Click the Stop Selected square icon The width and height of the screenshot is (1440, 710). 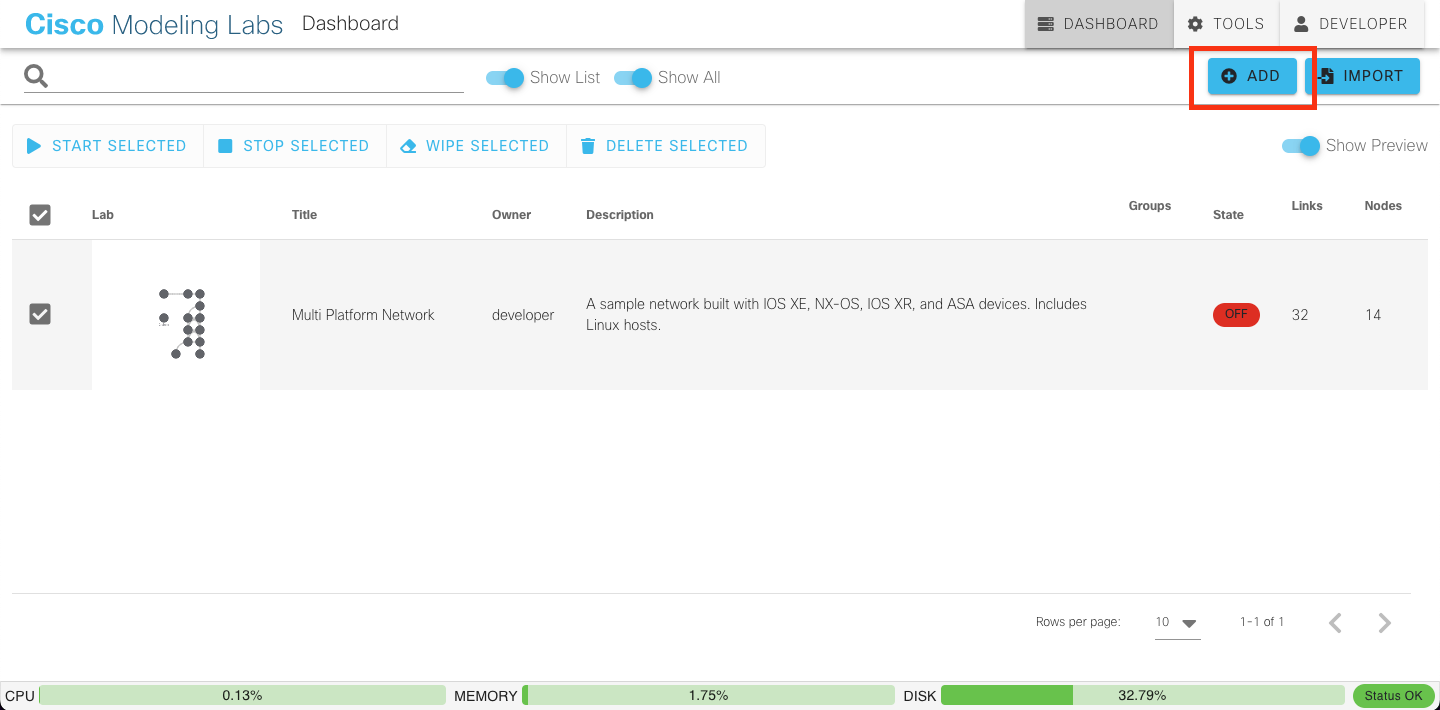225,146
